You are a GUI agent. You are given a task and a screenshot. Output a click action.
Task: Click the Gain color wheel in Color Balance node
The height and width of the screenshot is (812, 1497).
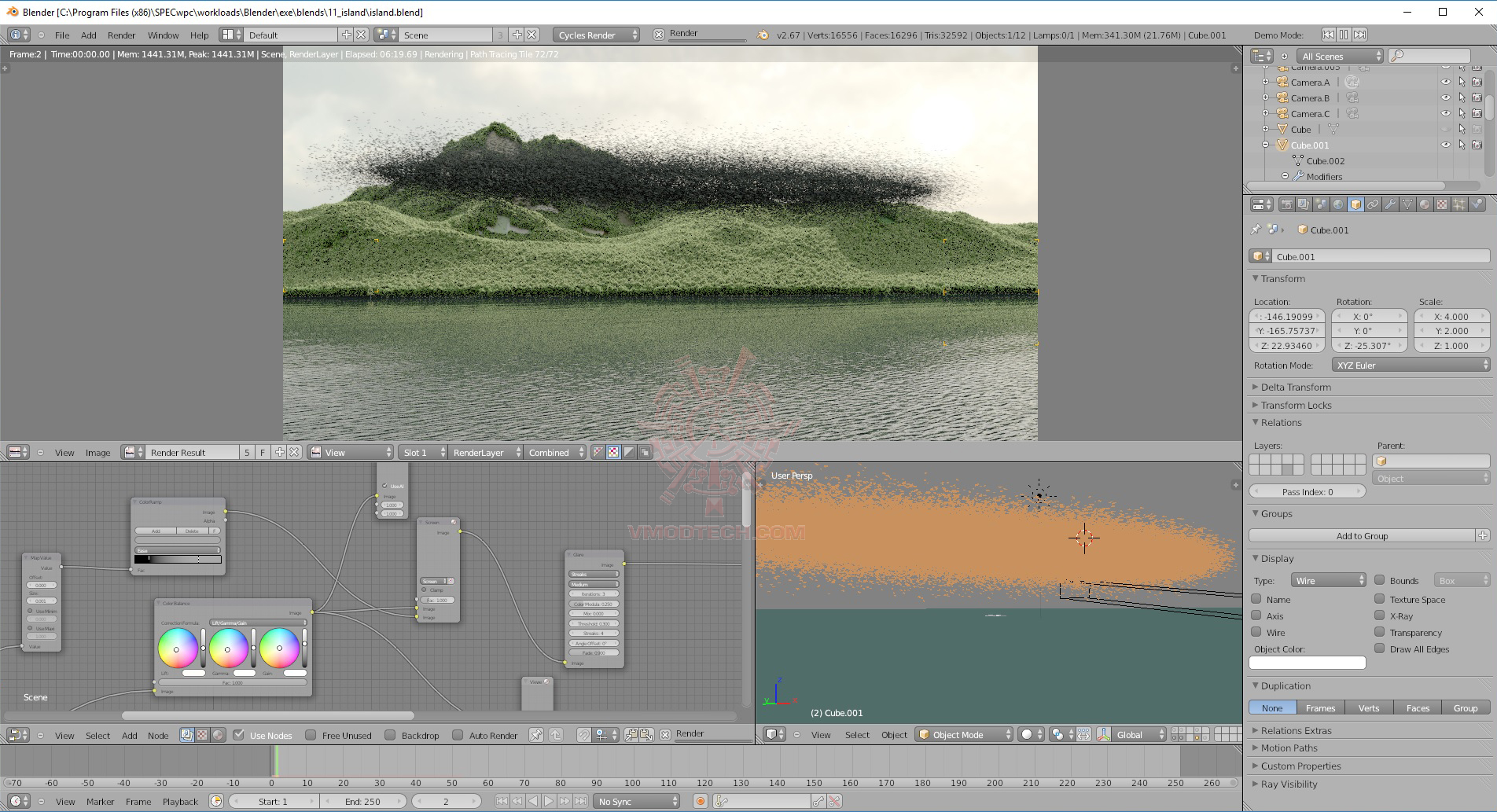point(279,648)
